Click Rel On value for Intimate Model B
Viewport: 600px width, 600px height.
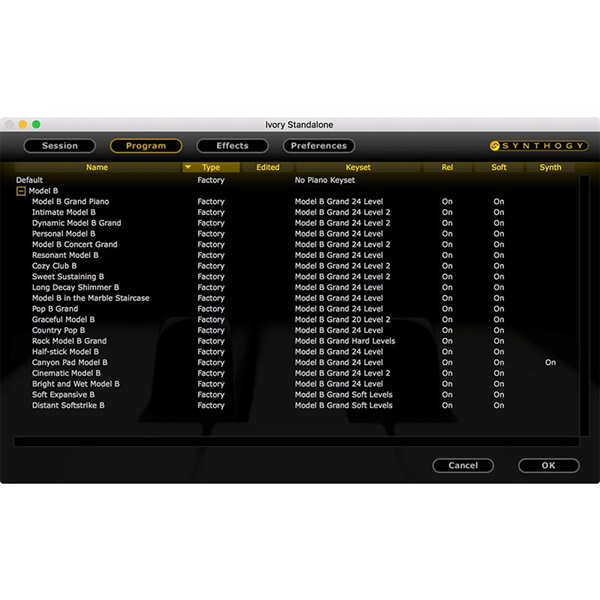point(447,212)
